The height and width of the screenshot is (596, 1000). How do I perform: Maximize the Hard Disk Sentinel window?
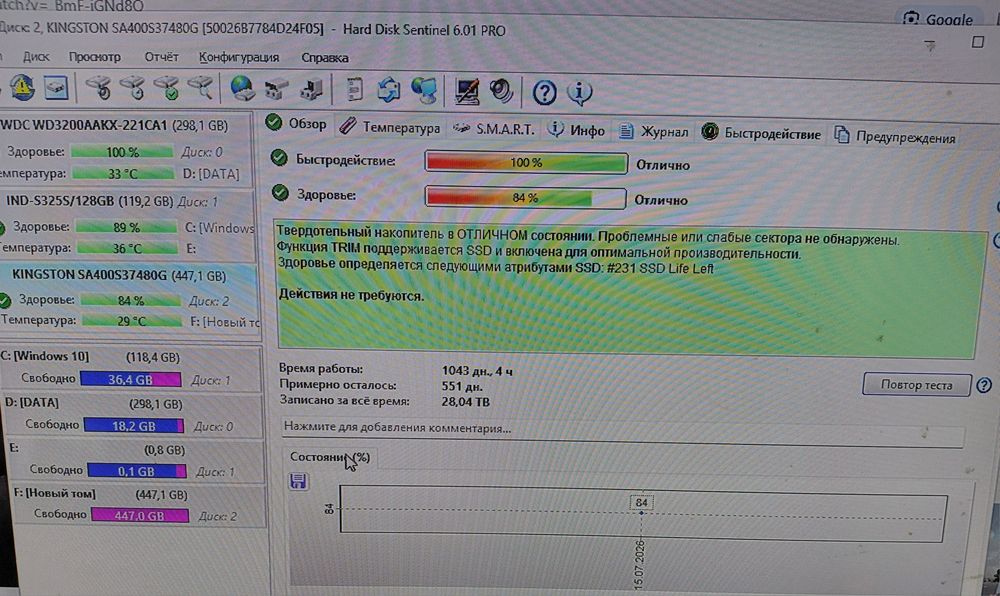click(x=978, y=42)
